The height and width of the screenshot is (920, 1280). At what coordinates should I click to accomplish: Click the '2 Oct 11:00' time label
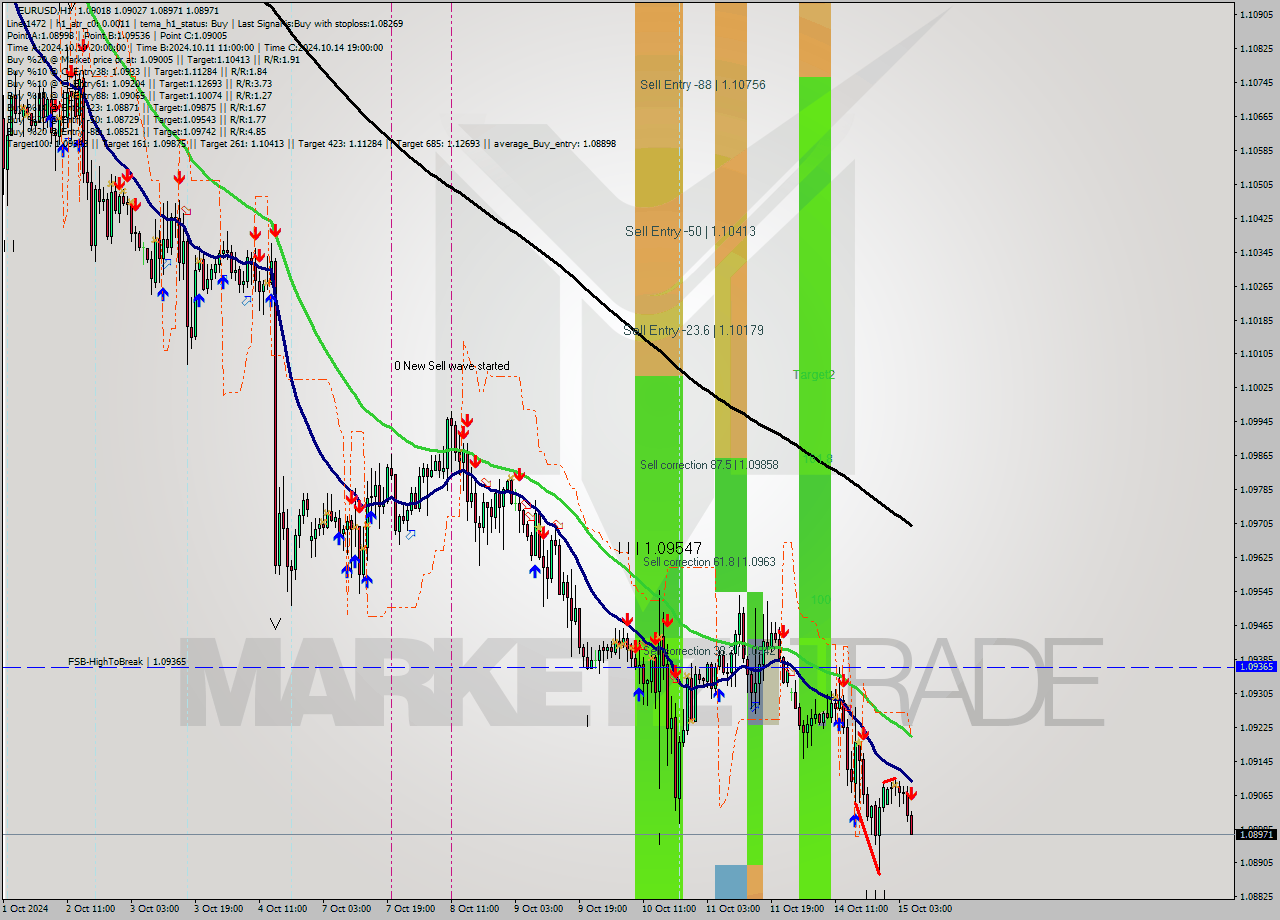pyautogui.click(x=90, y=909)
